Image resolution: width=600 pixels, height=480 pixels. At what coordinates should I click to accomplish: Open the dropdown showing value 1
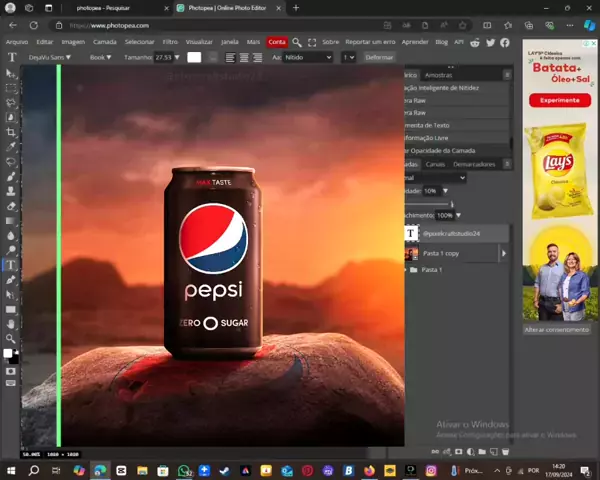[x=348, y=57]
